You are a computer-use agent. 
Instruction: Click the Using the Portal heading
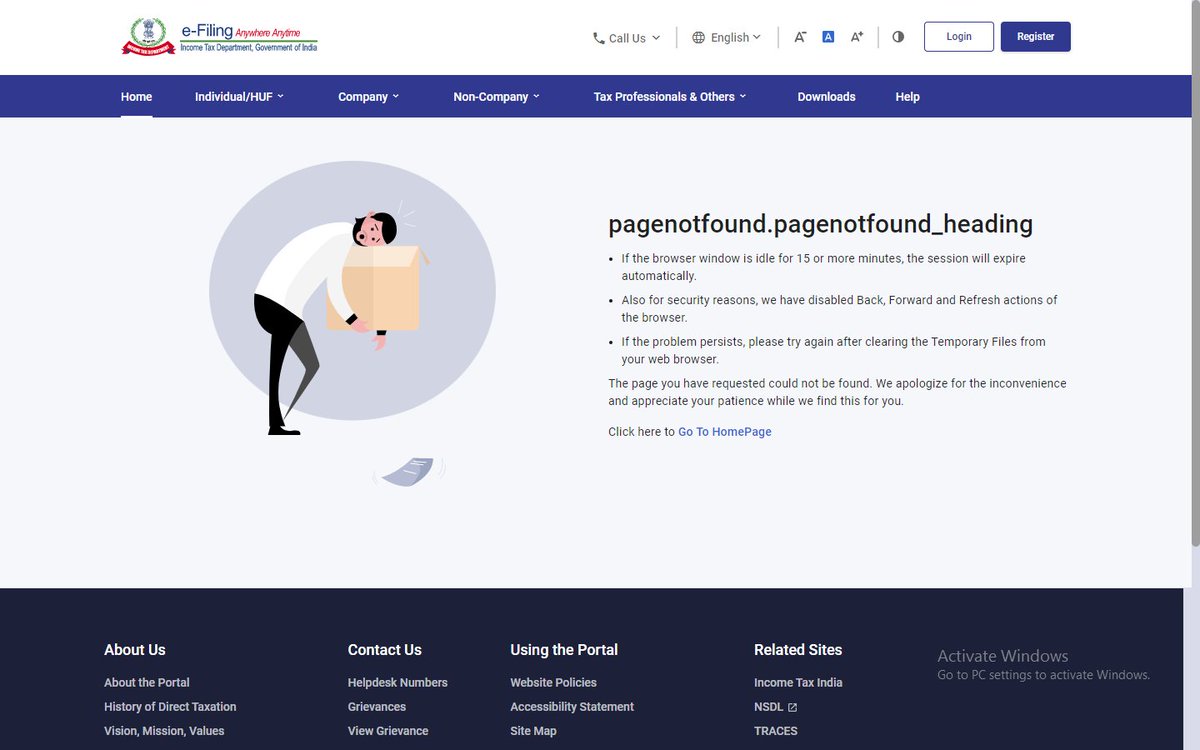[564, 650]
